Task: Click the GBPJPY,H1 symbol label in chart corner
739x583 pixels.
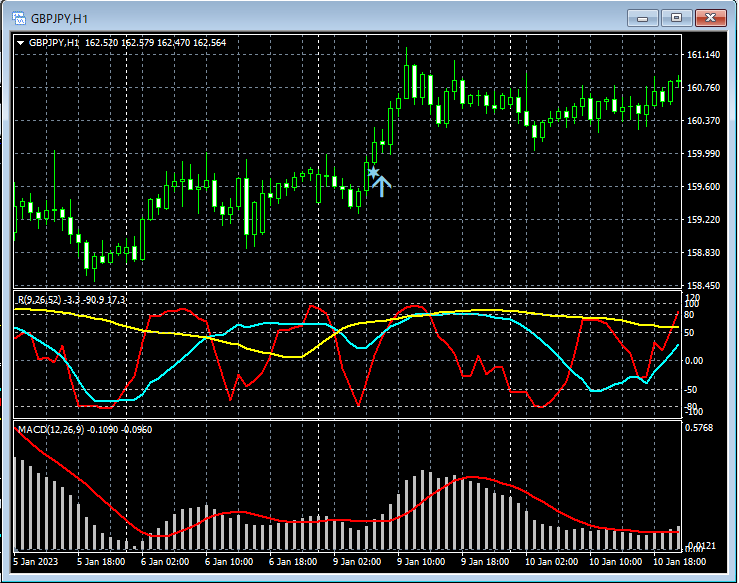Action: tap(54, 43)
